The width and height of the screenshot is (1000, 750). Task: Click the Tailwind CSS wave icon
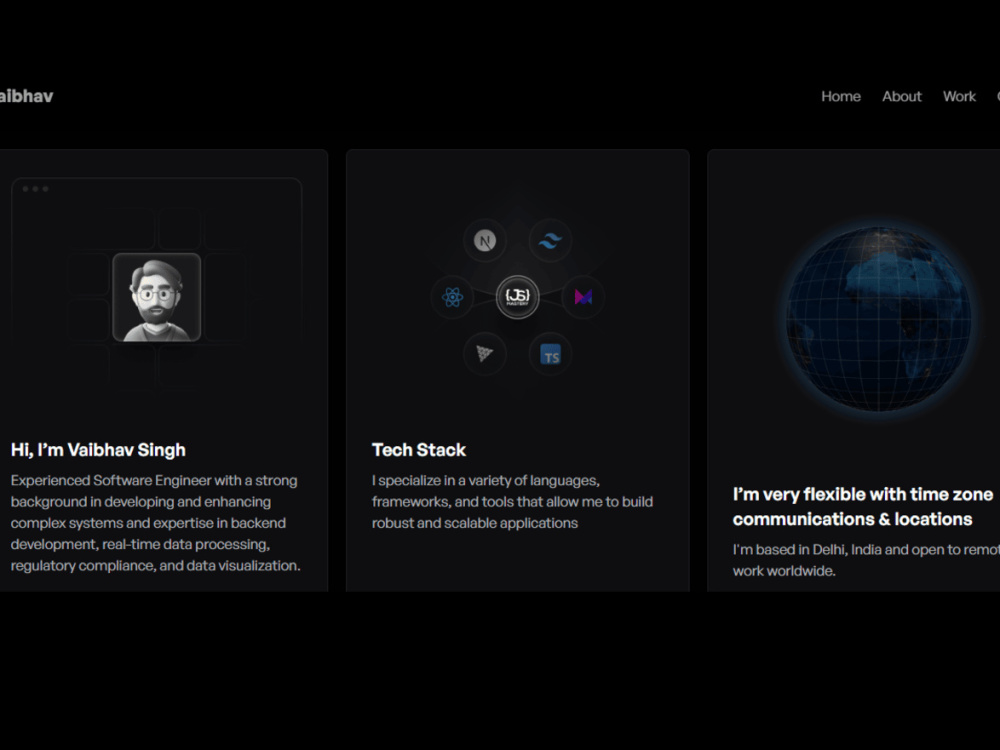coord(550,240)
